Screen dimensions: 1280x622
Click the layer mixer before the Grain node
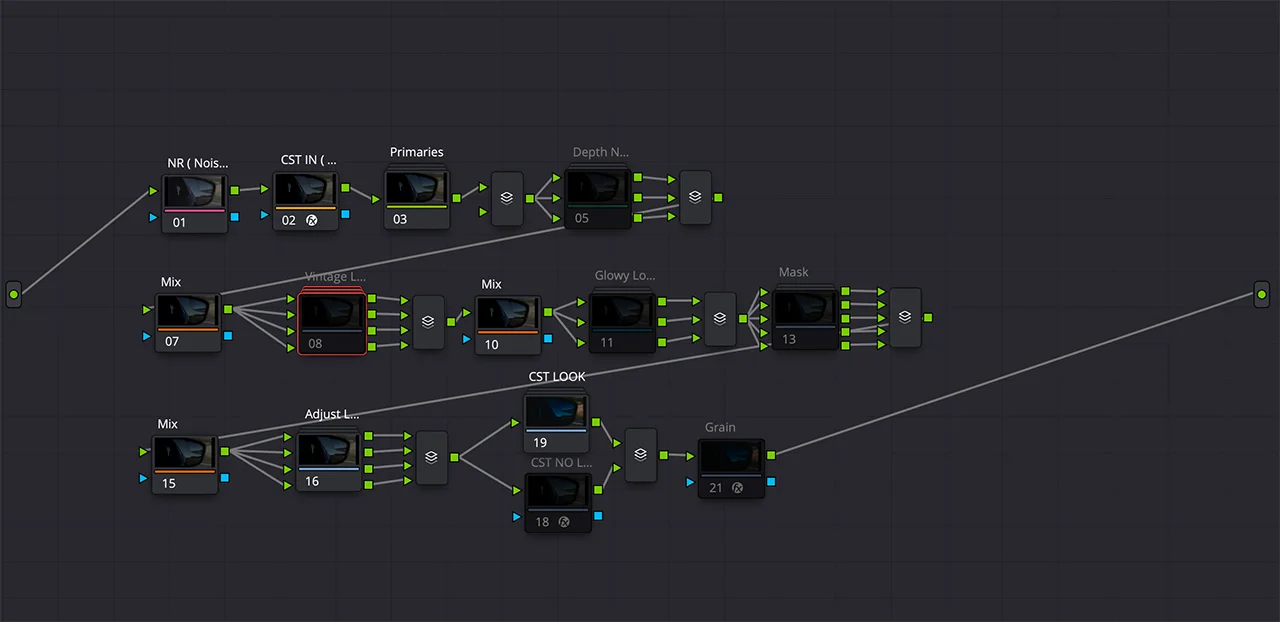point(641,455)
